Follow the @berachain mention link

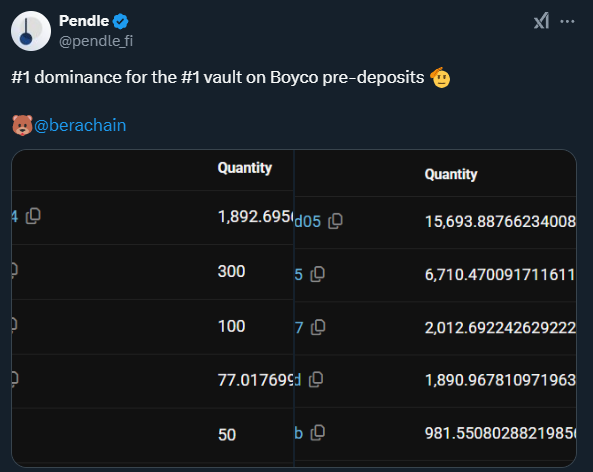80,125
